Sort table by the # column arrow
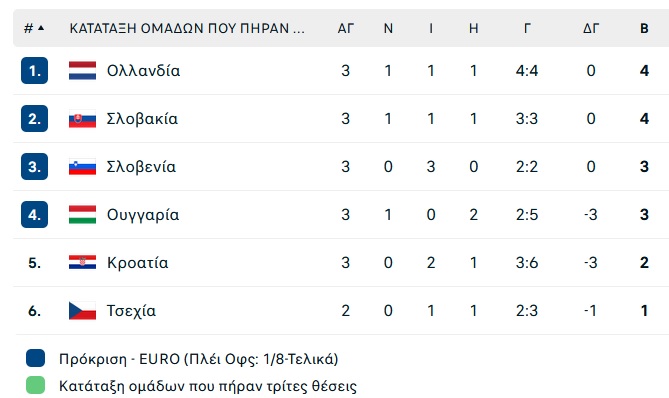Viewport: 669px width, 398px height. (x=41, y=28)
